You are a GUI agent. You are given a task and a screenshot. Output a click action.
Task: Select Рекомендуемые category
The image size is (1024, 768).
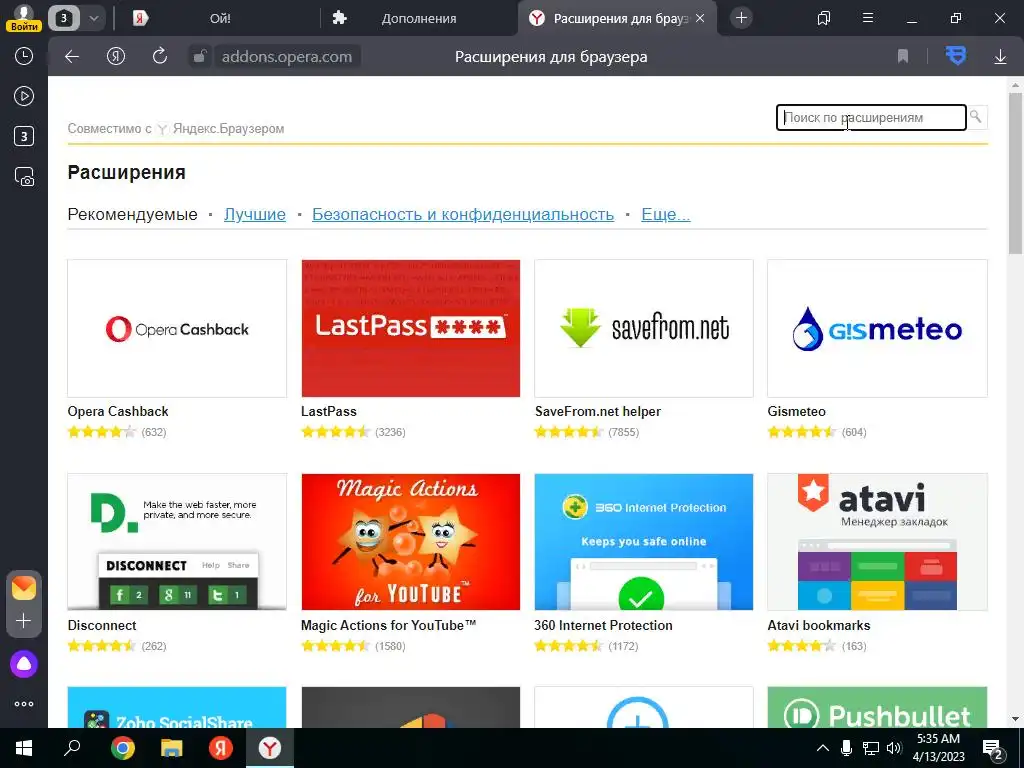pyautogui.click(x=133, y=214)
